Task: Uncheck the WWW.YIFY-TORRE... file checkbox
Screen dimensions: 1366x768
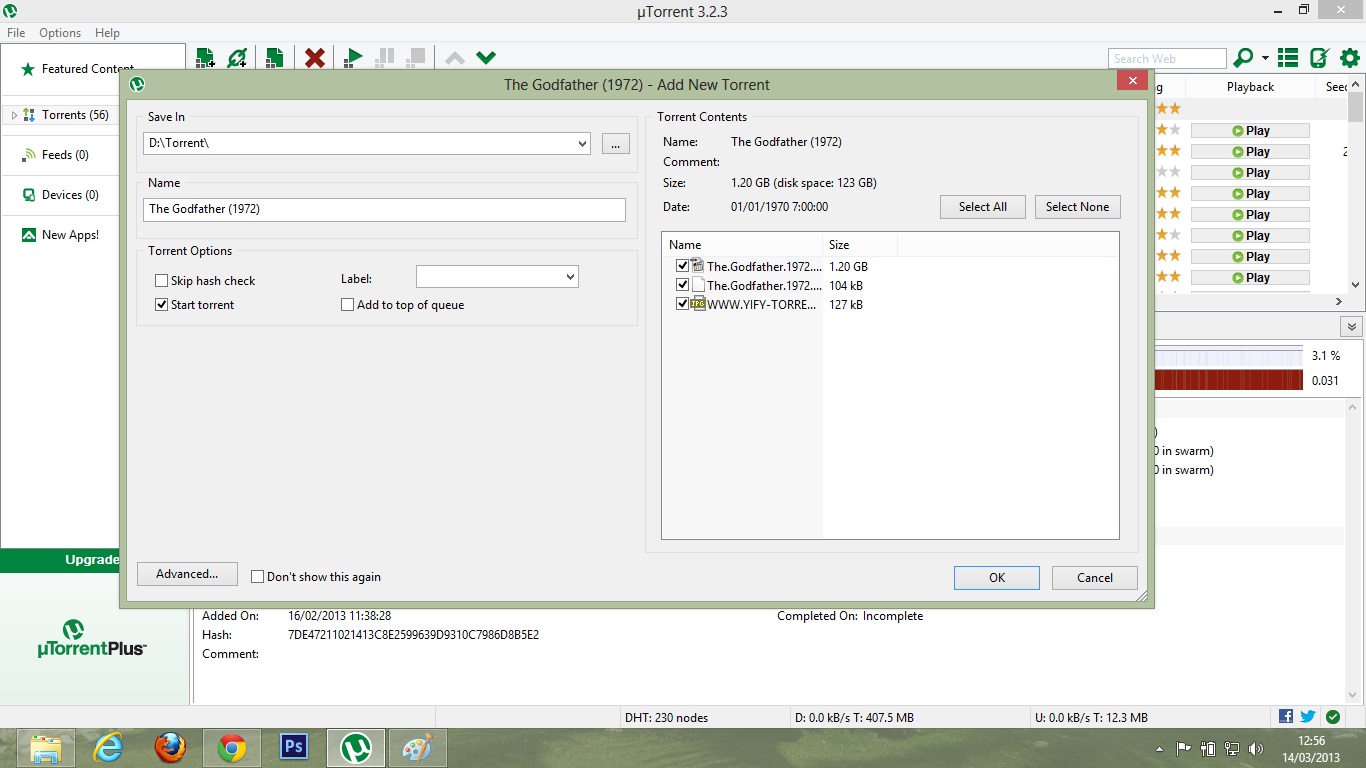Action: click(x=683, y=304)
